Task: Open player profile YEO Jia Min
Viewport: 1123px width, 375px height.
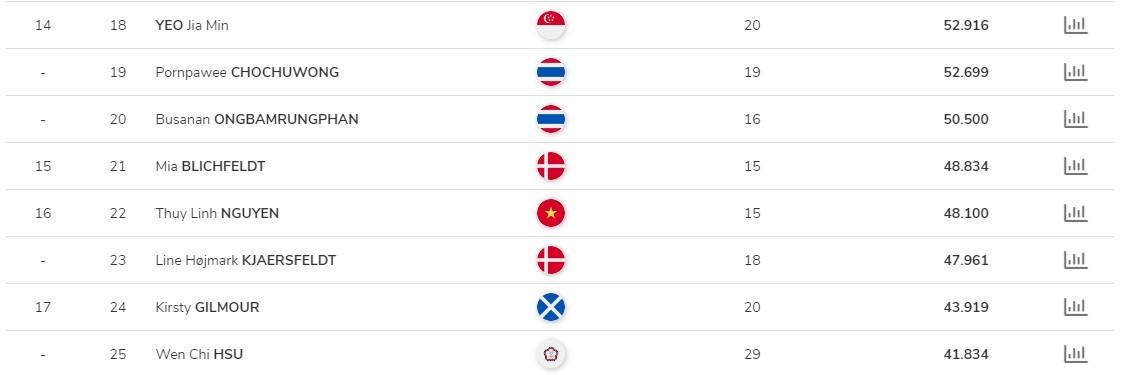Action: pos(192,25)
